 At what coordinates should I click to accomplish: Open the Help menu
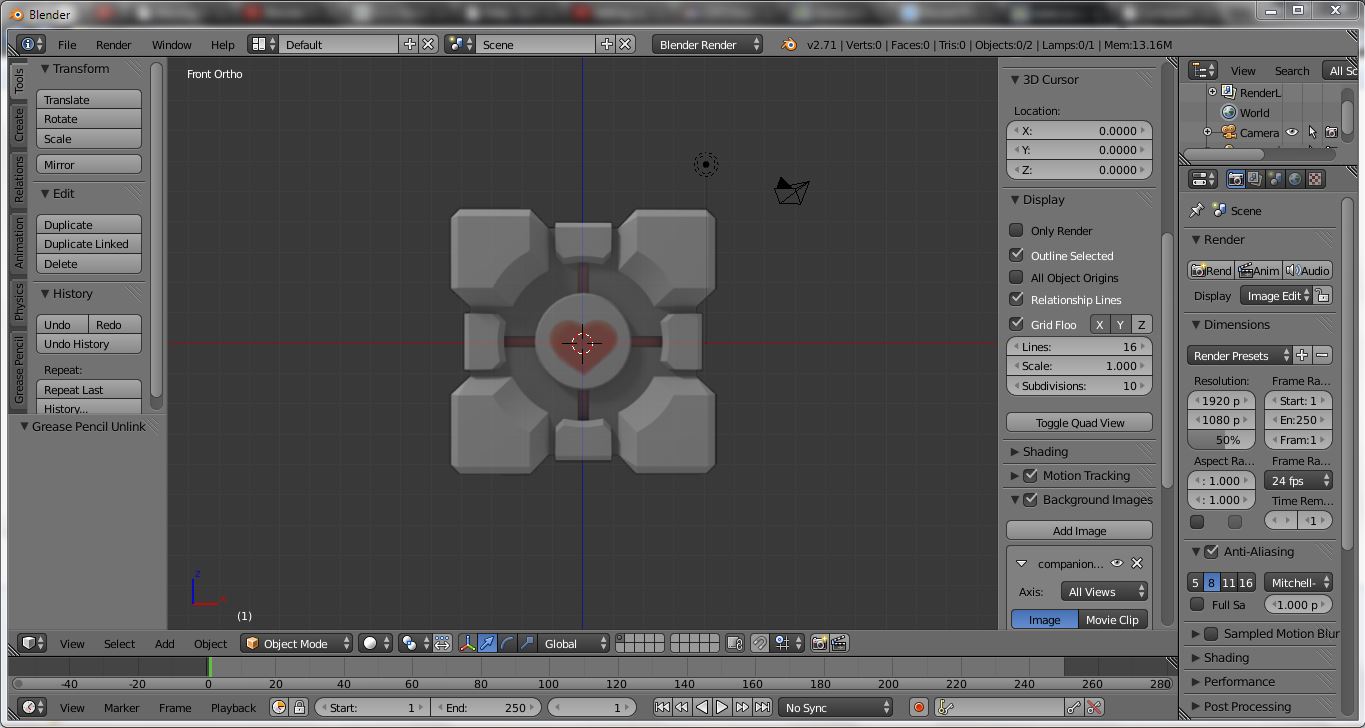coord(223,44)
